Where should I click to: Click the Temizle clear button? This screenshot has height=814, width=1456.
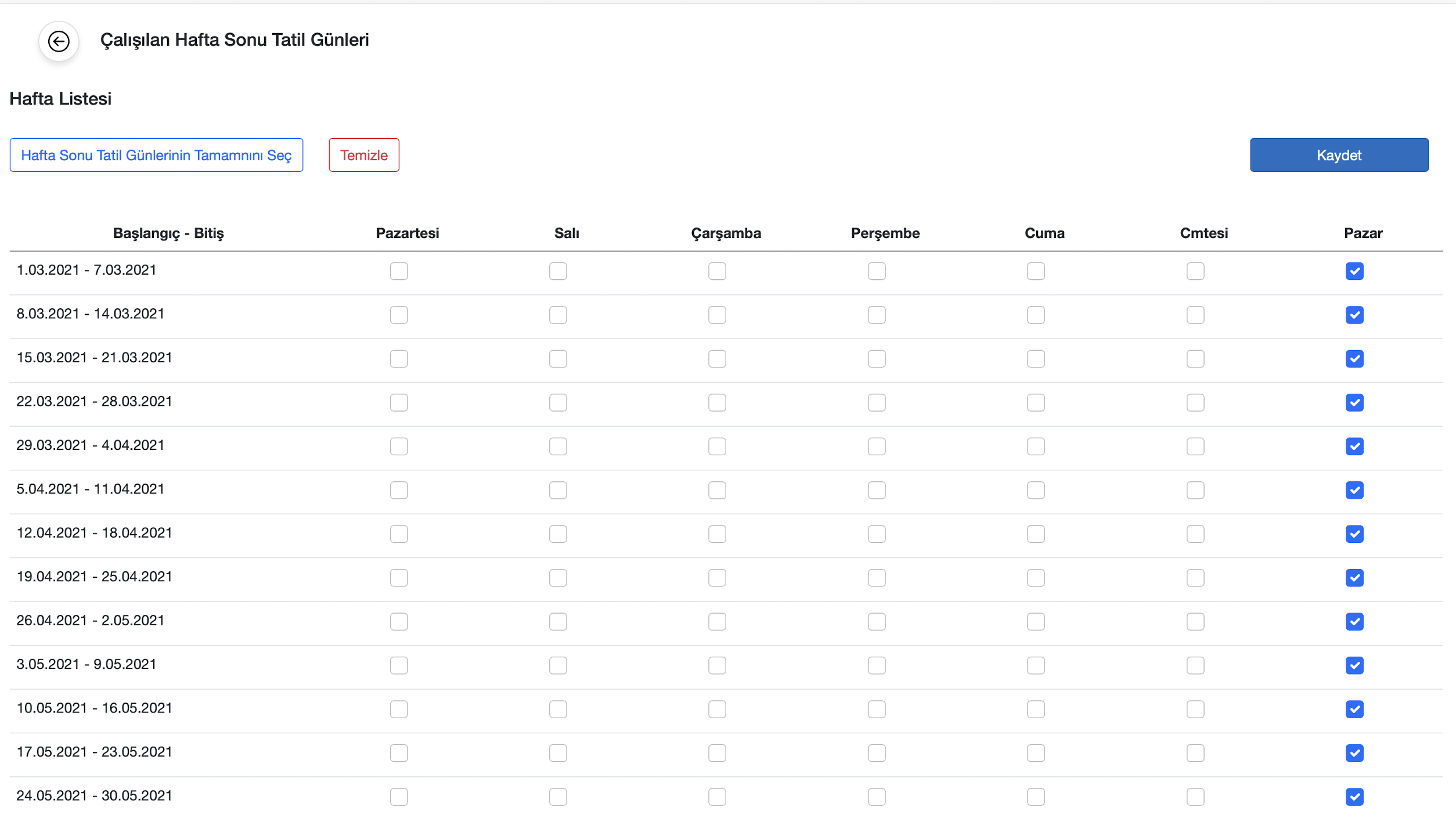(x=363, y=155)
